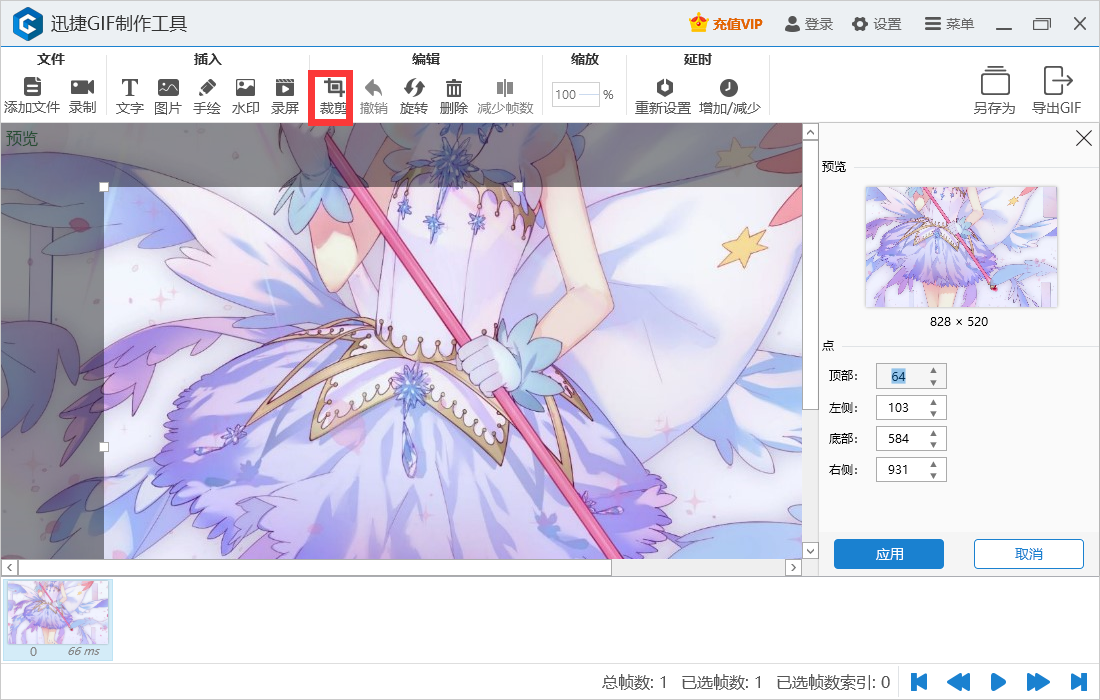Click the left-middle crop handle
1100x700 pixels.
(105, 447)
